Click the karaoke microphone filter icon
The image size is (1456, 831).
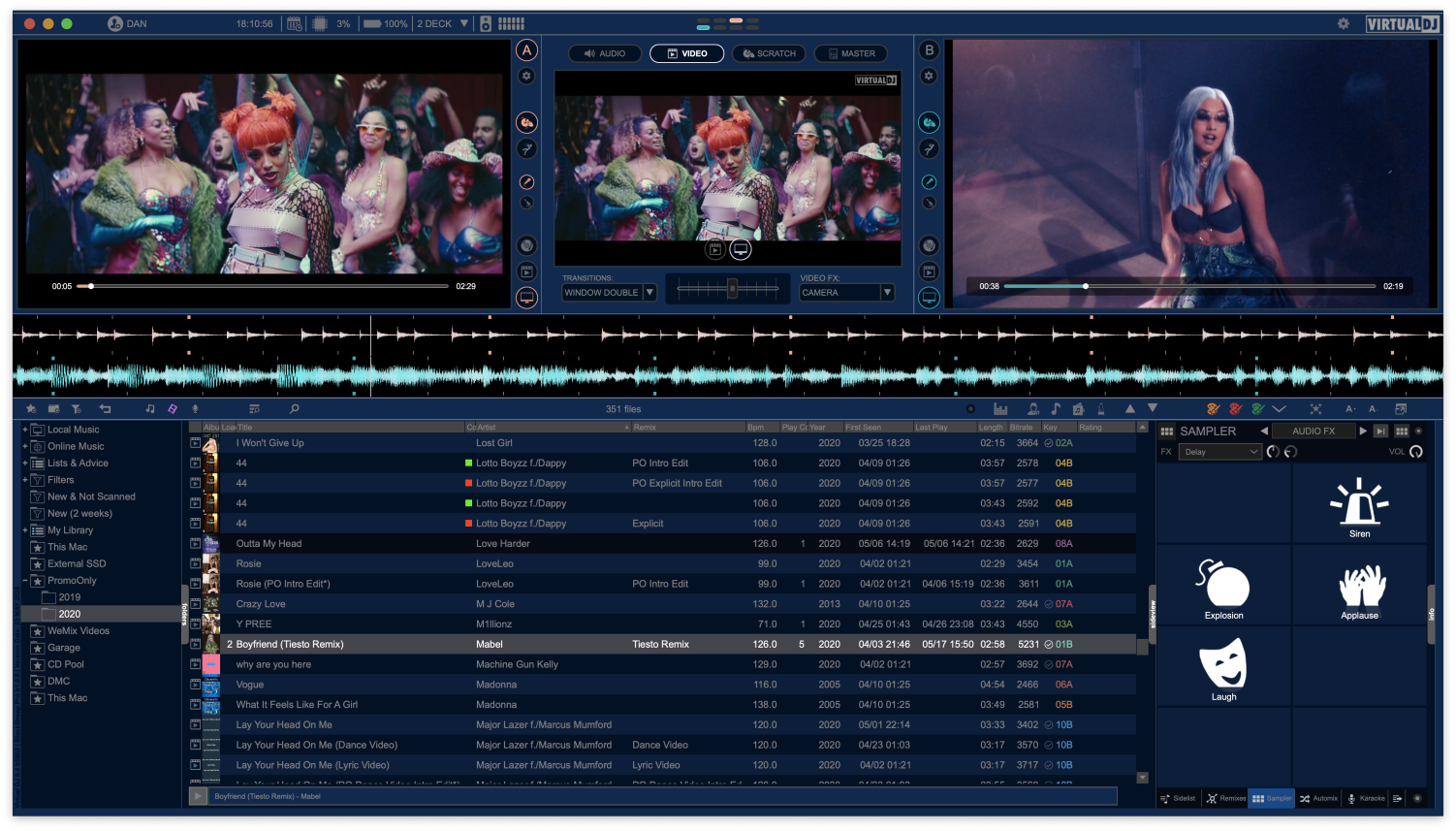(x=195, y=409)
